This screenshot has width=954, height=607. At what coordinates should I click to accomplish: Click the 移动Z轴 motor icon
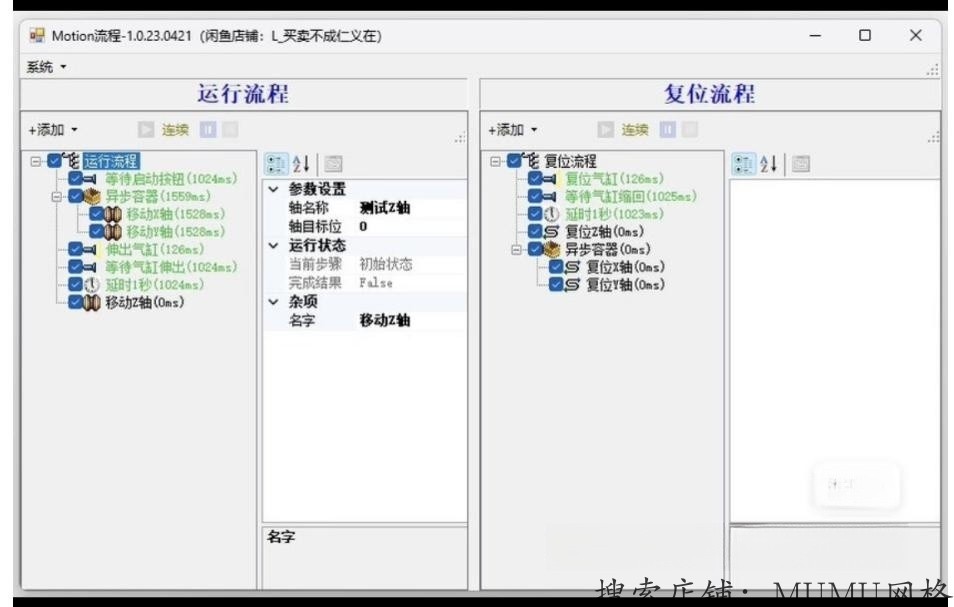click(x=92, y=302)
